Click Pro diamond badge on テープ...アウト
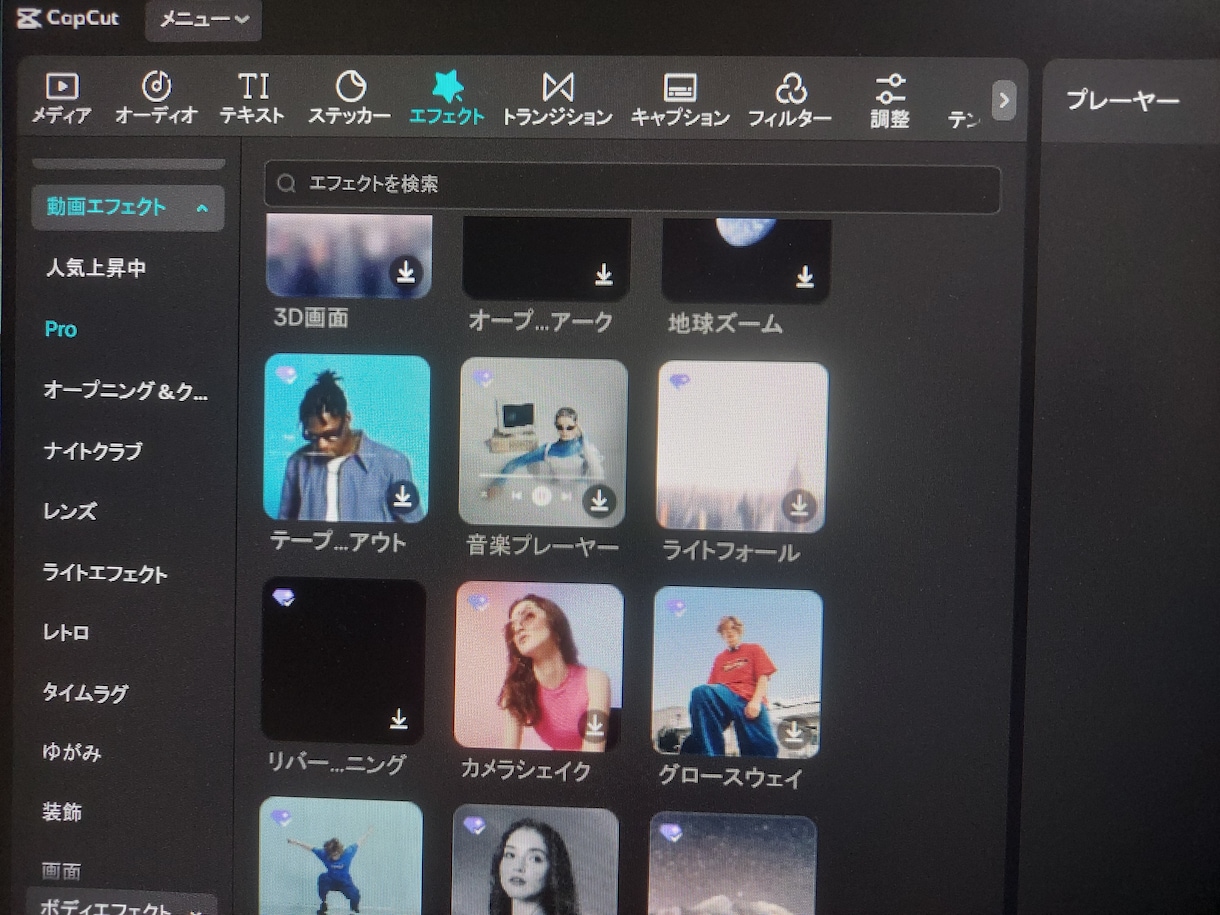 (287, 375)
